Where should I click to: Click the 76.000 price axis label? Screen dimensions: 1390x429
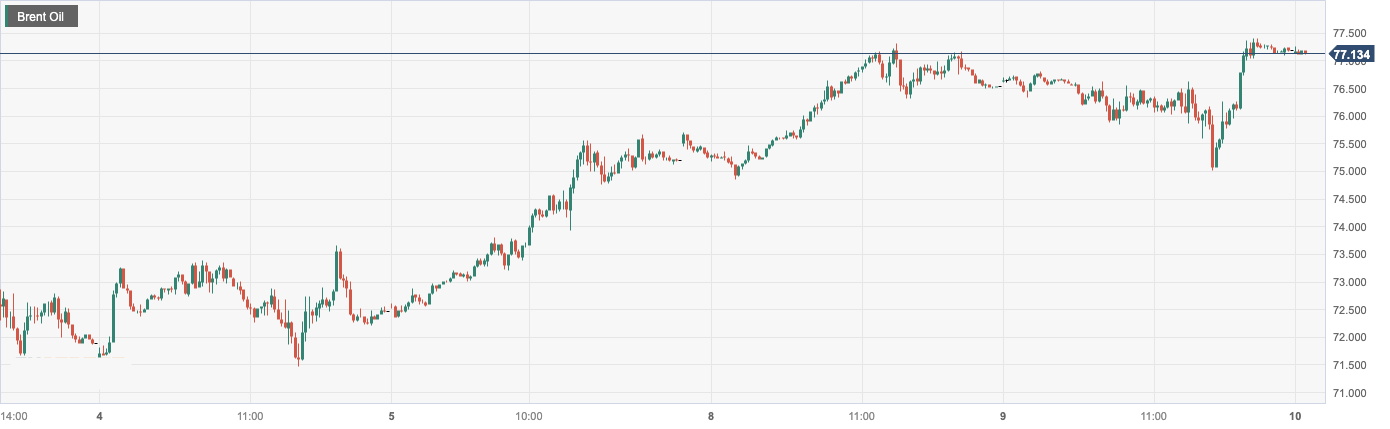tap(1352, 116)
